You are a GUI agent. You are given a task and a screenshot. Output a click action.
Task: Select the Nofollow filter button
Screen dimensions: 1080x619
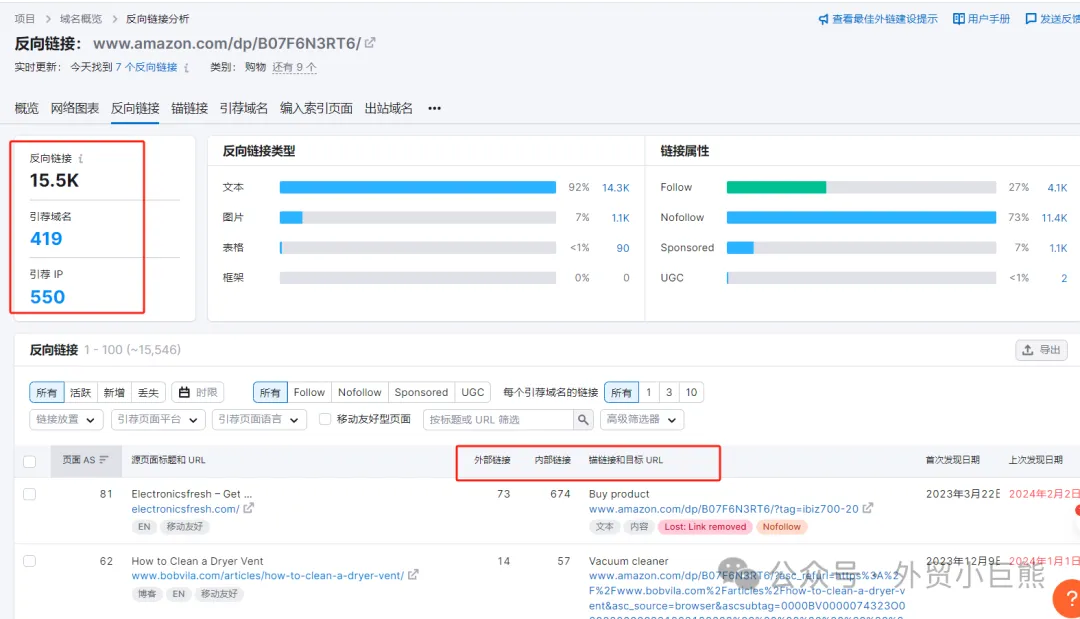point(359,392)
